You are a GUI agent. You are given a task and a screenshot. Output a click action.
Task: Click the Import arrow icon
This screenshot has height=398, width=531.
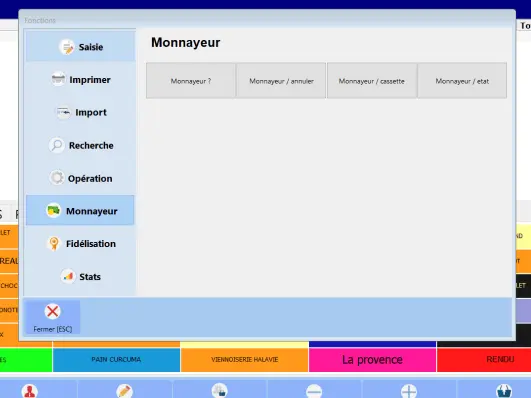coord(63,112)
